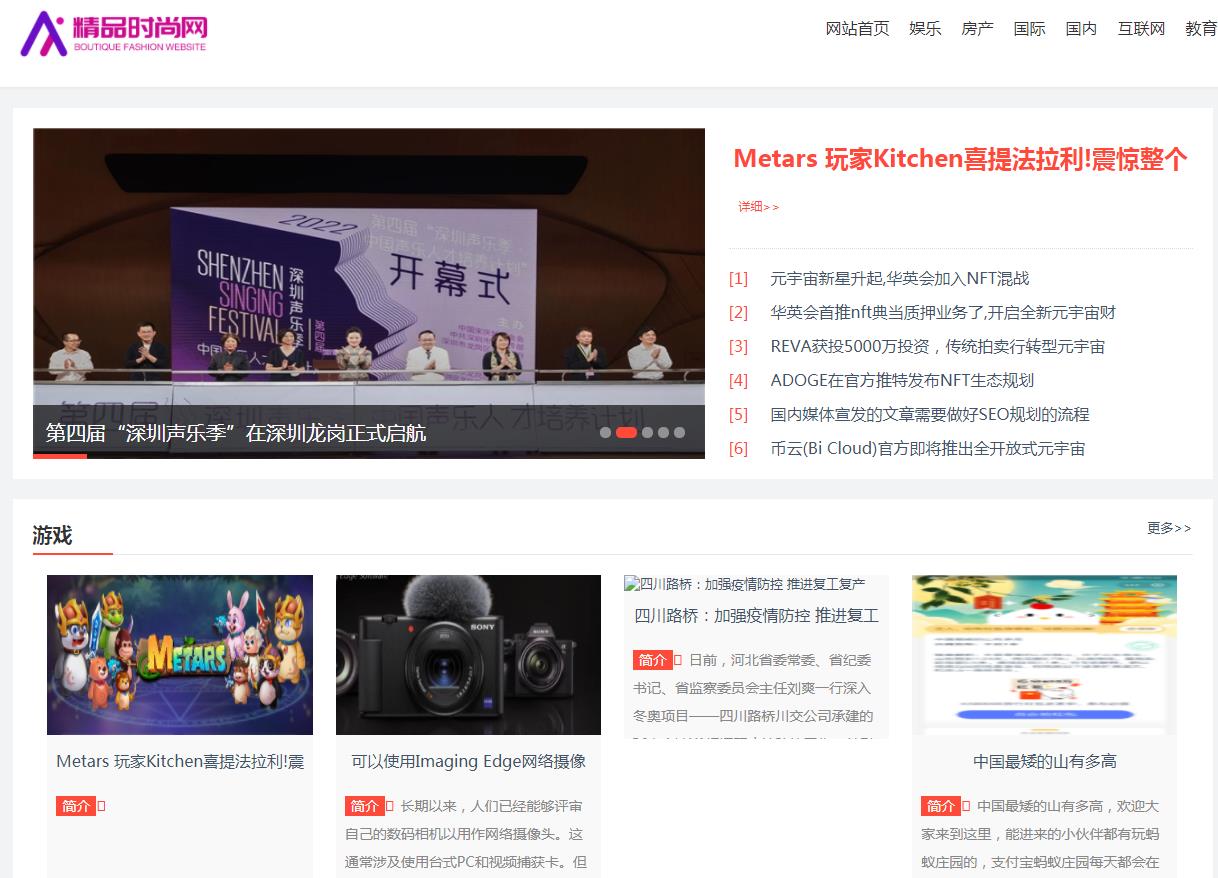Open 更多>> in the 游戏 section
The height and width of the screenshot is (878, 1218).
[1169, 528]
